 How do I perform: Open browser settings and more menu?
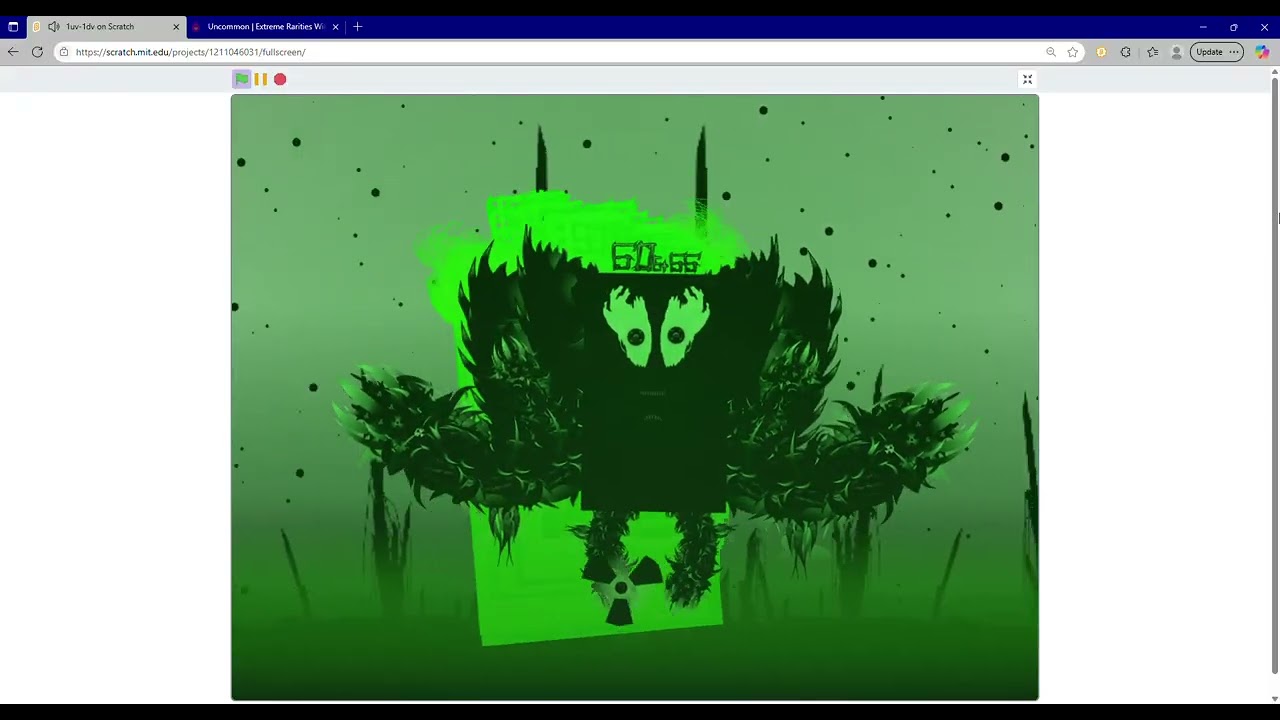click(1234, 52)
